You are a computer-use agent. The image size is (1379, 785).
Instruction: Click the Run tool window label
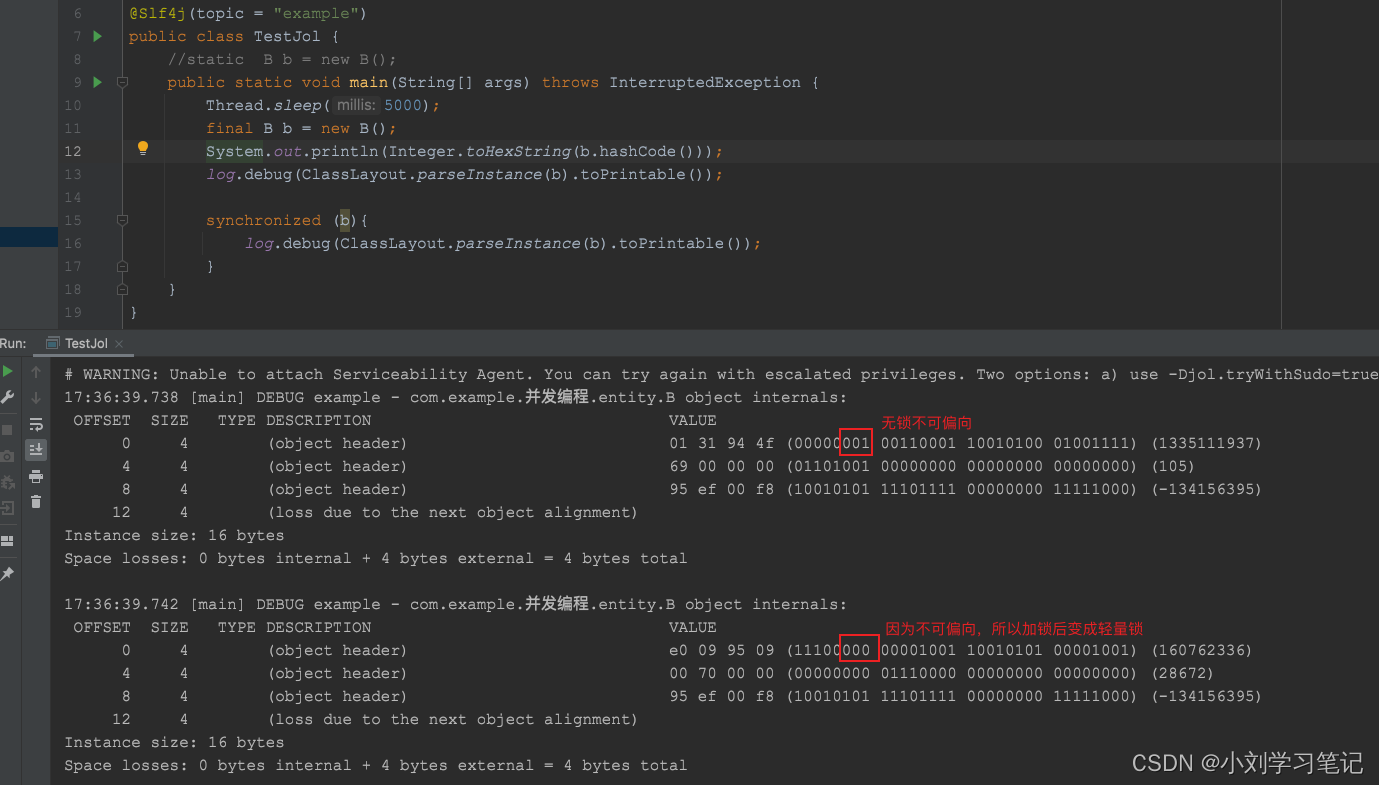(13, 343)
